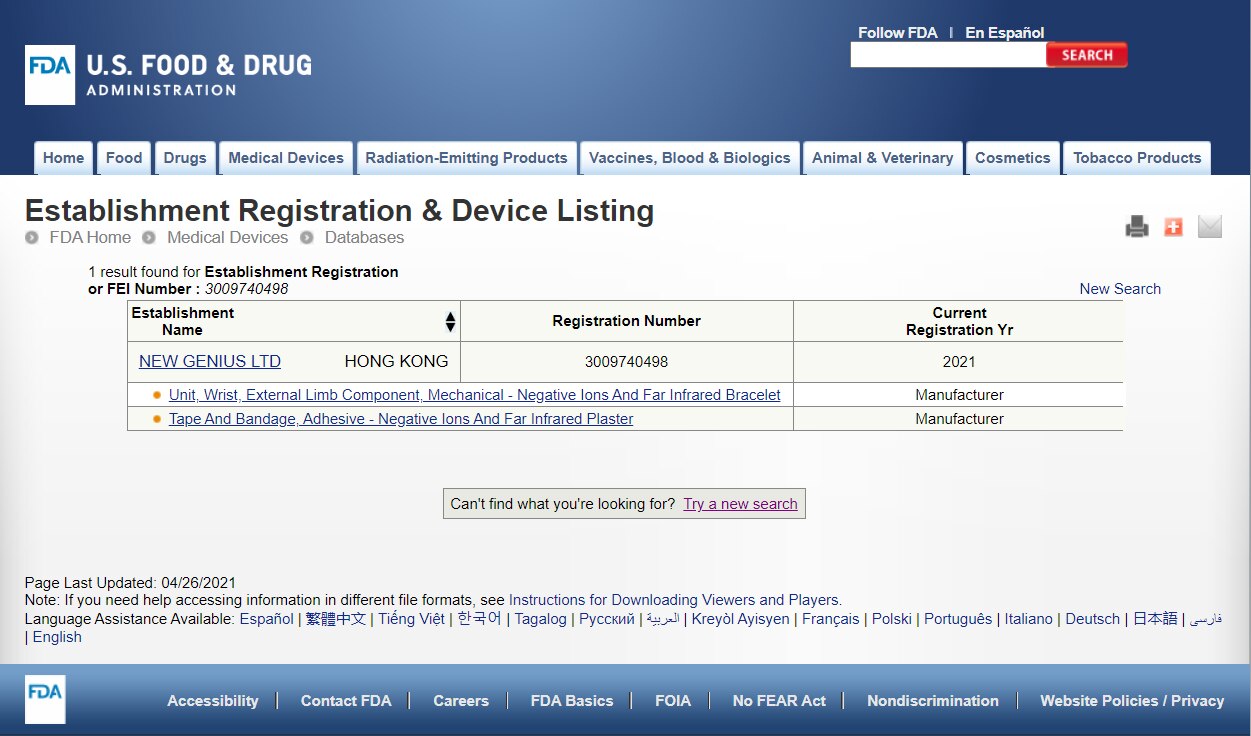Viewport: 1251px width, 736px height.
Task: Go to the Animal & Veterinary tab
Action: [x=882, y=158]
